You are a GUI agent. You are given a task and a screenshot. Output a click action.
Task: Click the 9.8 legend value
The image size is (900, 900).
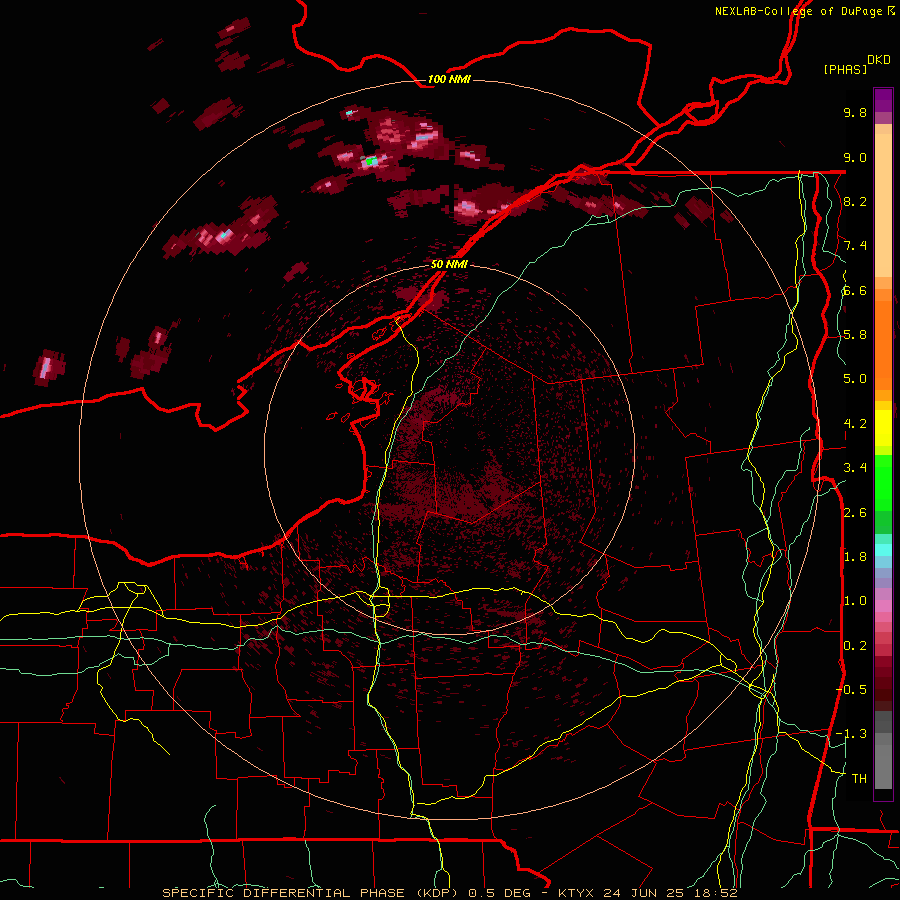point(855,112)
